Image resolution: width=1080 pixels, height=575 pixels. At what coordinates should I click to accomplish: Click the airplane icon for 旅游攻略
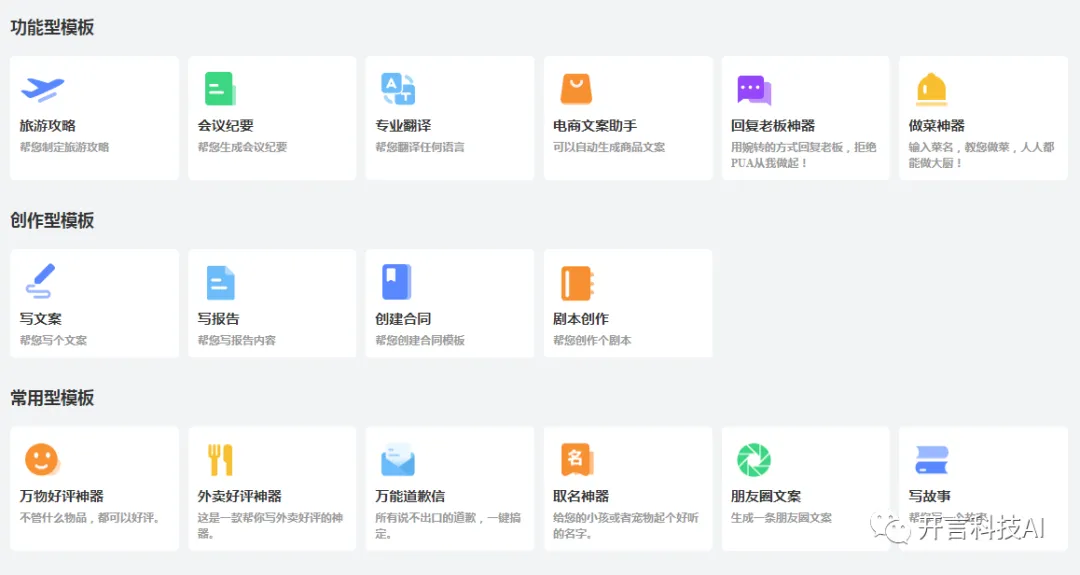tap(43, 90)
